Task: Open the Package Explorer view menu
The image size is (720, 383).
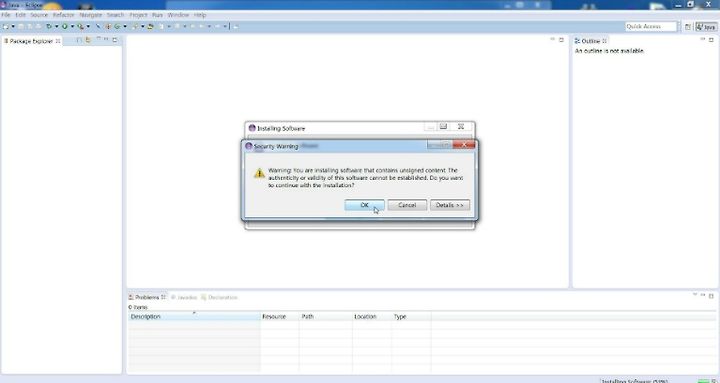Action: point(98,39)
